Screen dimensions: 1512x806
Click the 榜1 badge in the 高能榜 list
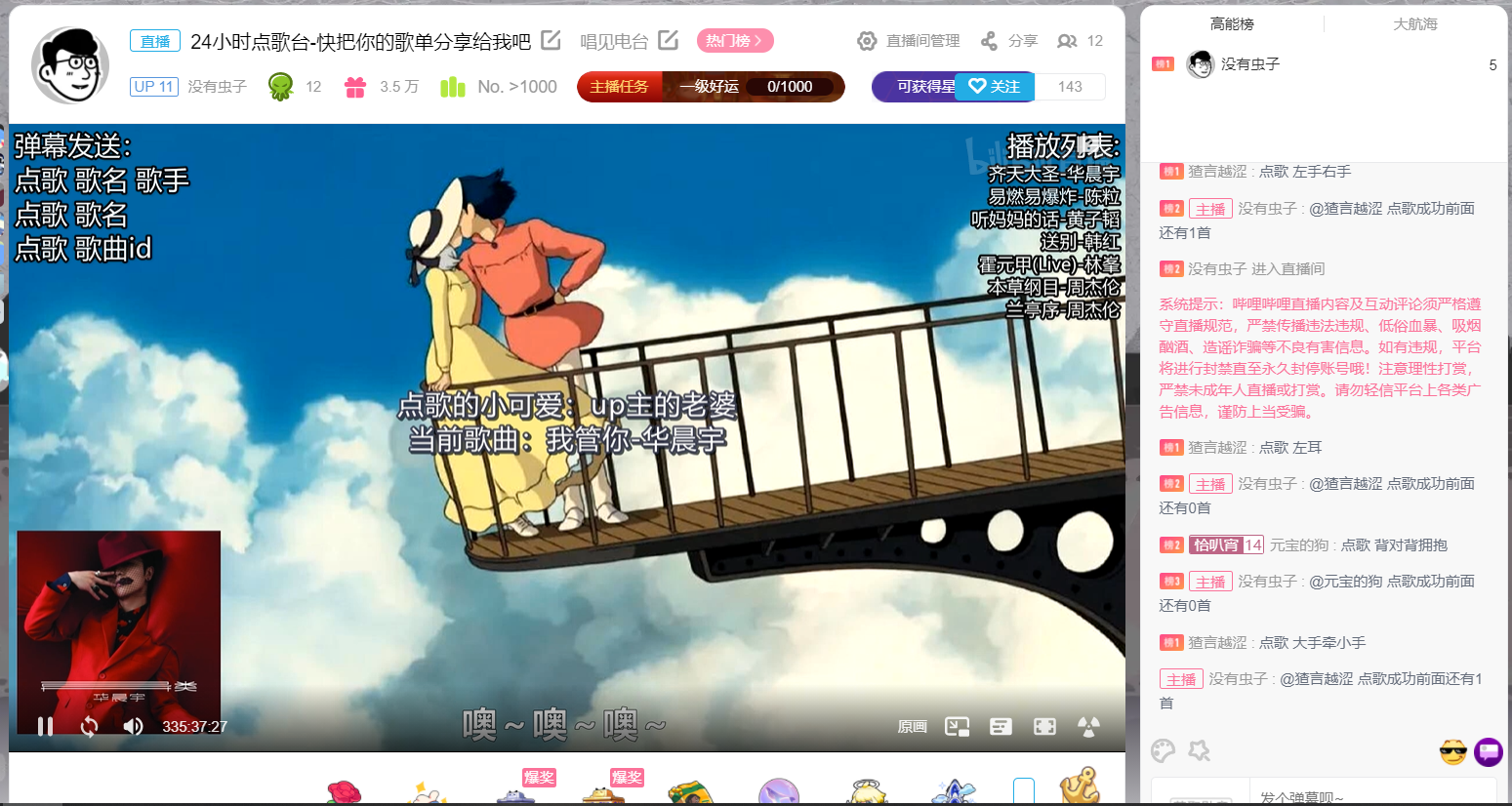coord(1163,64)
